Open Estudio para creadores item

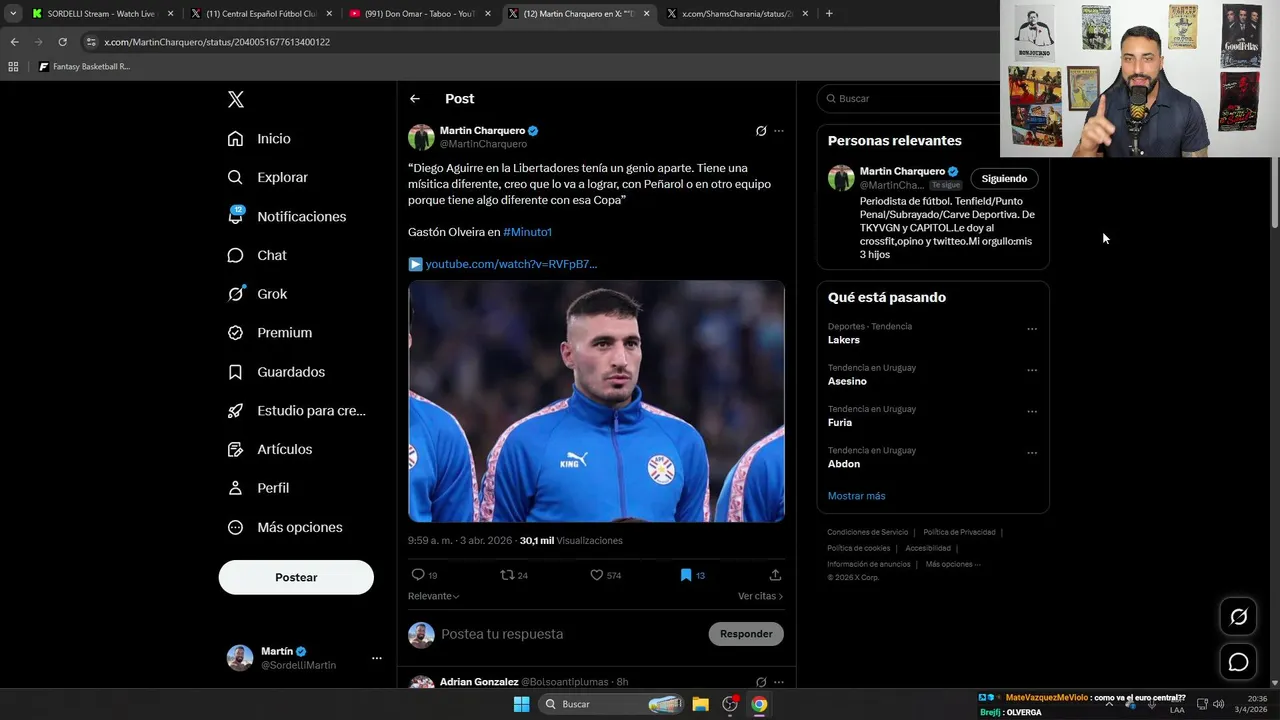[296, 410]
